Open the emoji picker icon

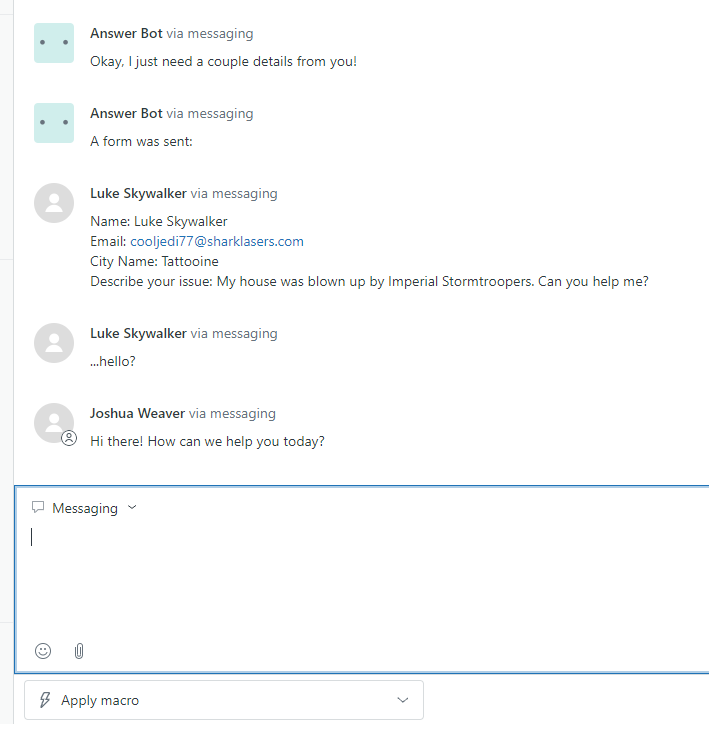pos(43,651)
